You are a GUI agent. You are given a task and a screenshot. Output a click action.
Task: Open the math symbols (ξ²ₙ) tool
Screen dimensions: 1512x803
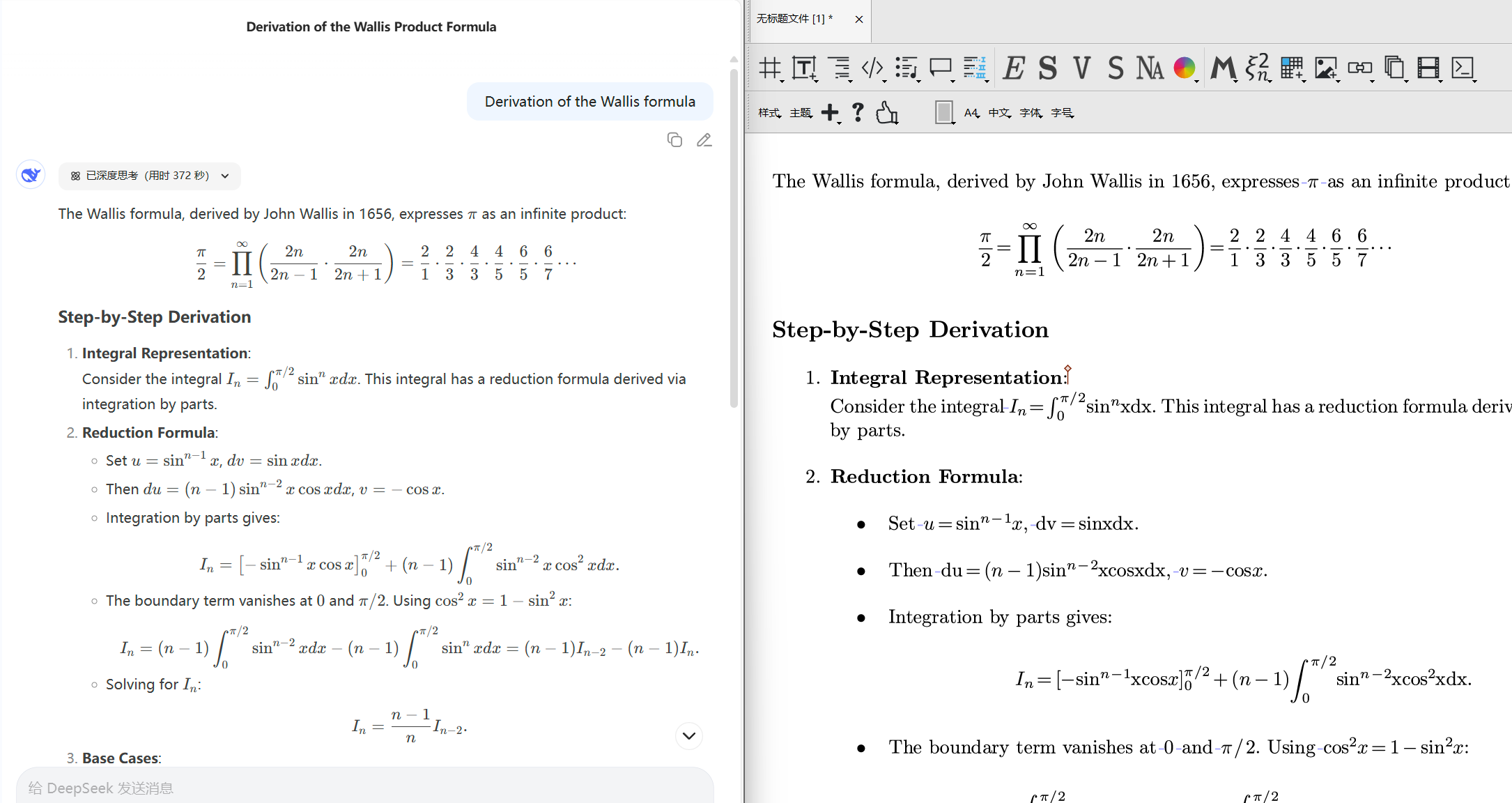click(1258, 68)
